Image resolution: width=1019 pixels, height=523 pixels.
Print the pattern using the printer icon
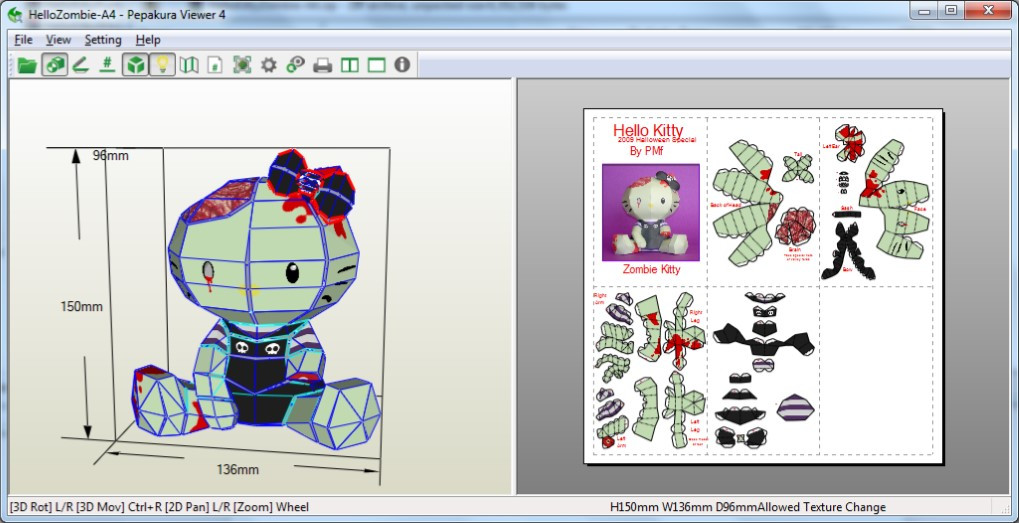pos(323,65)
